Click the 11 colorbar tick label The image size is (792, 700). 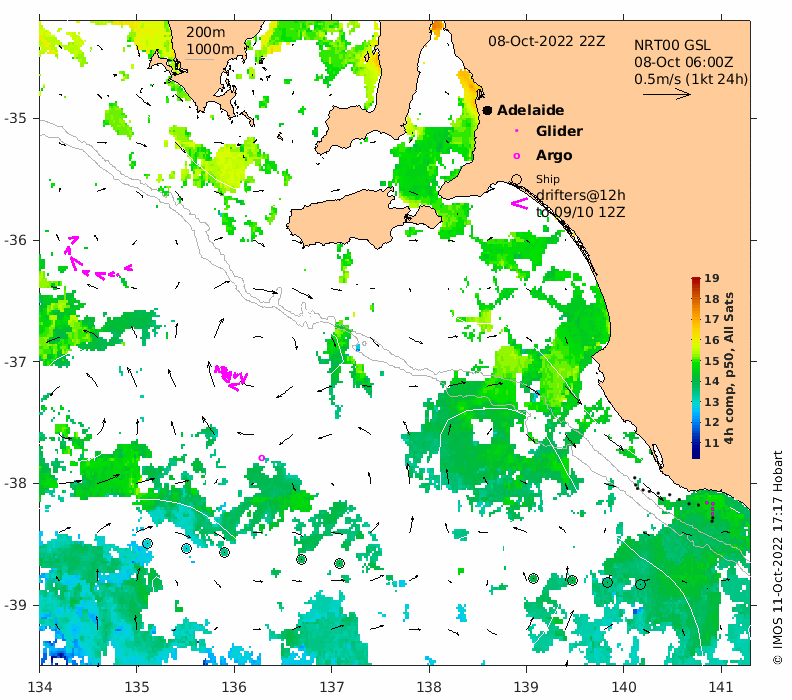712,443
